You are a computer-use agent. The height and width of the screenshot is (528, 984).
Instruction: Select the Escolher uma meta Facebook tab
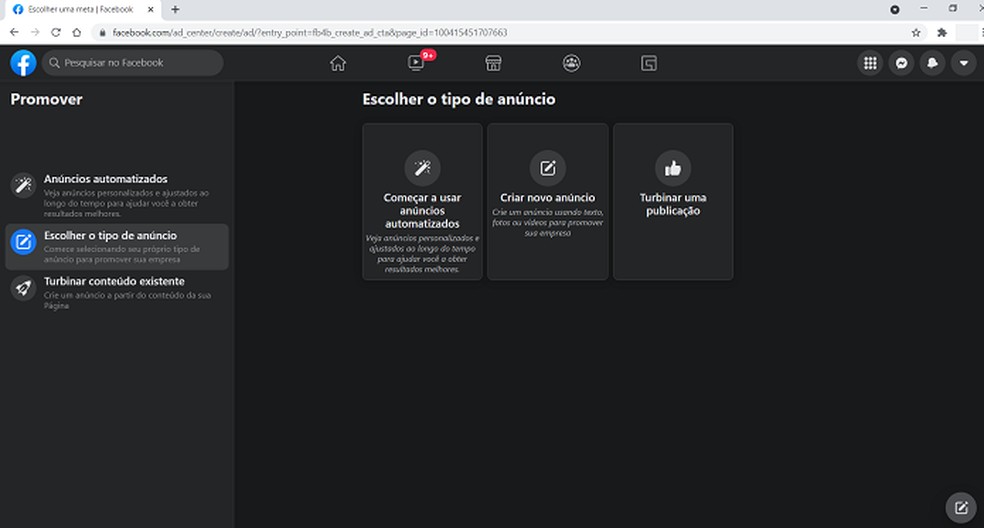click(82, 9)
